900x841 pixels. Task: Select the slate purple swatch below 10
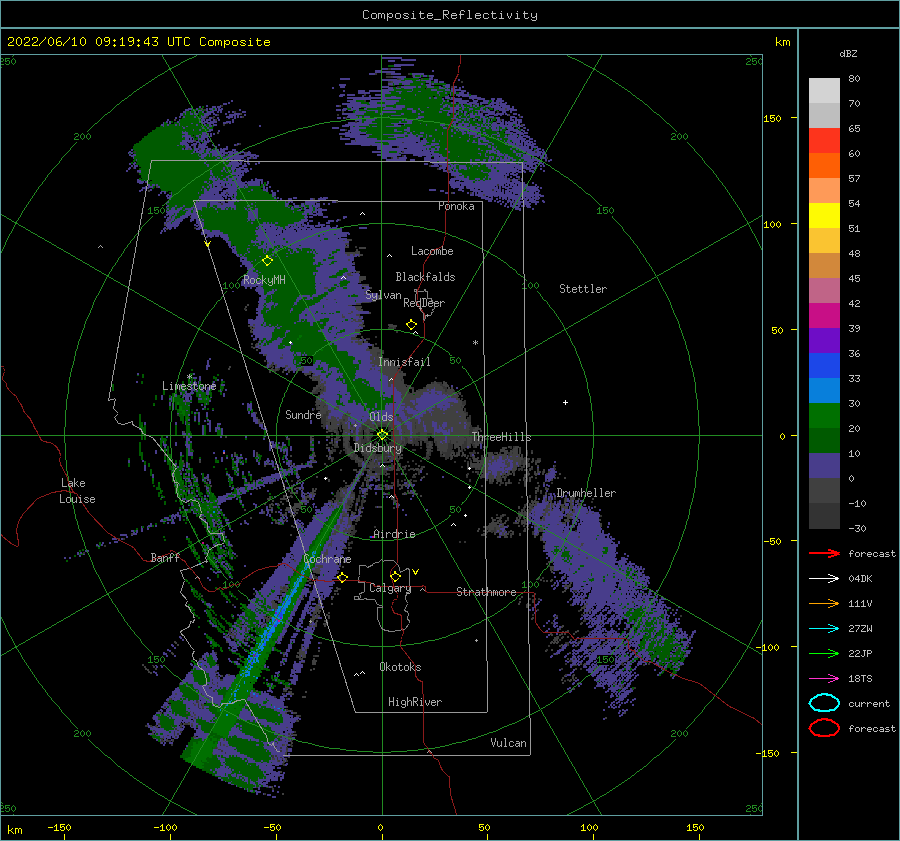824,466
